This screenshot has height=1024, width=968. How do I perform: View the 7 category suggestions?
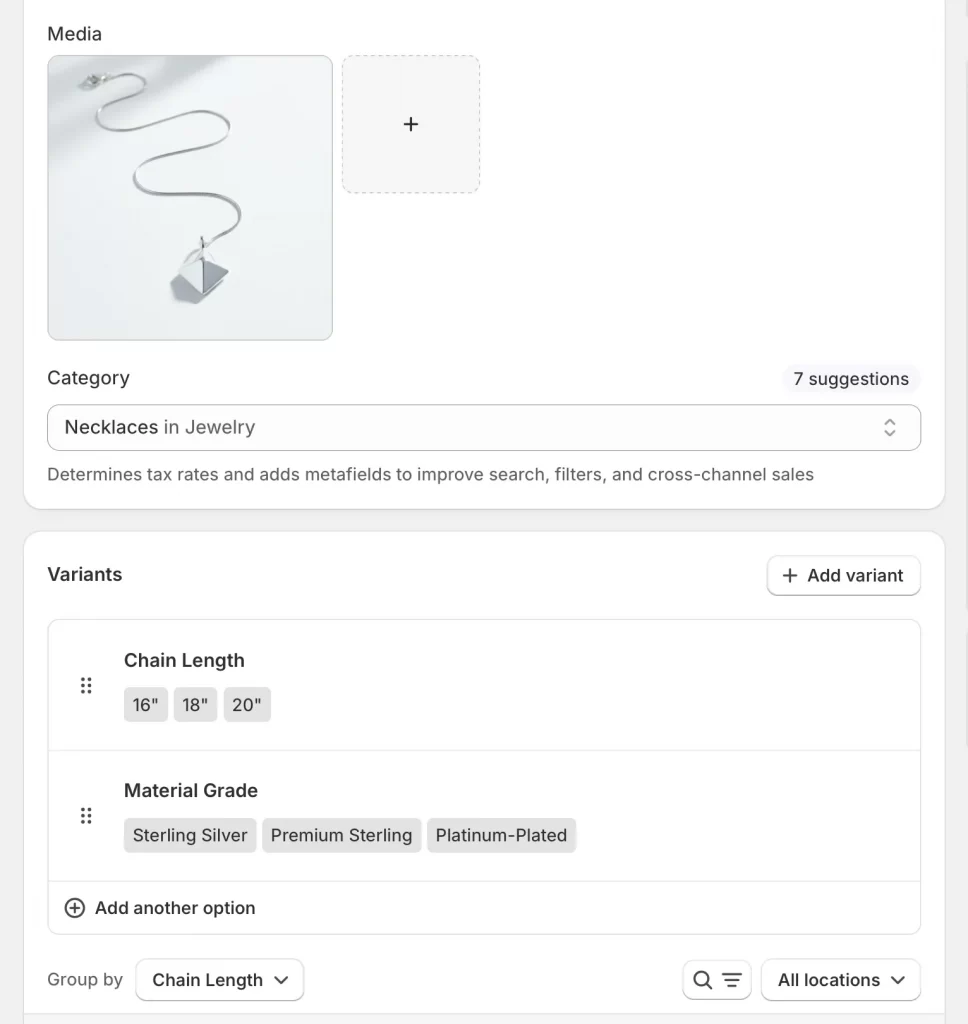click(851, 378)
